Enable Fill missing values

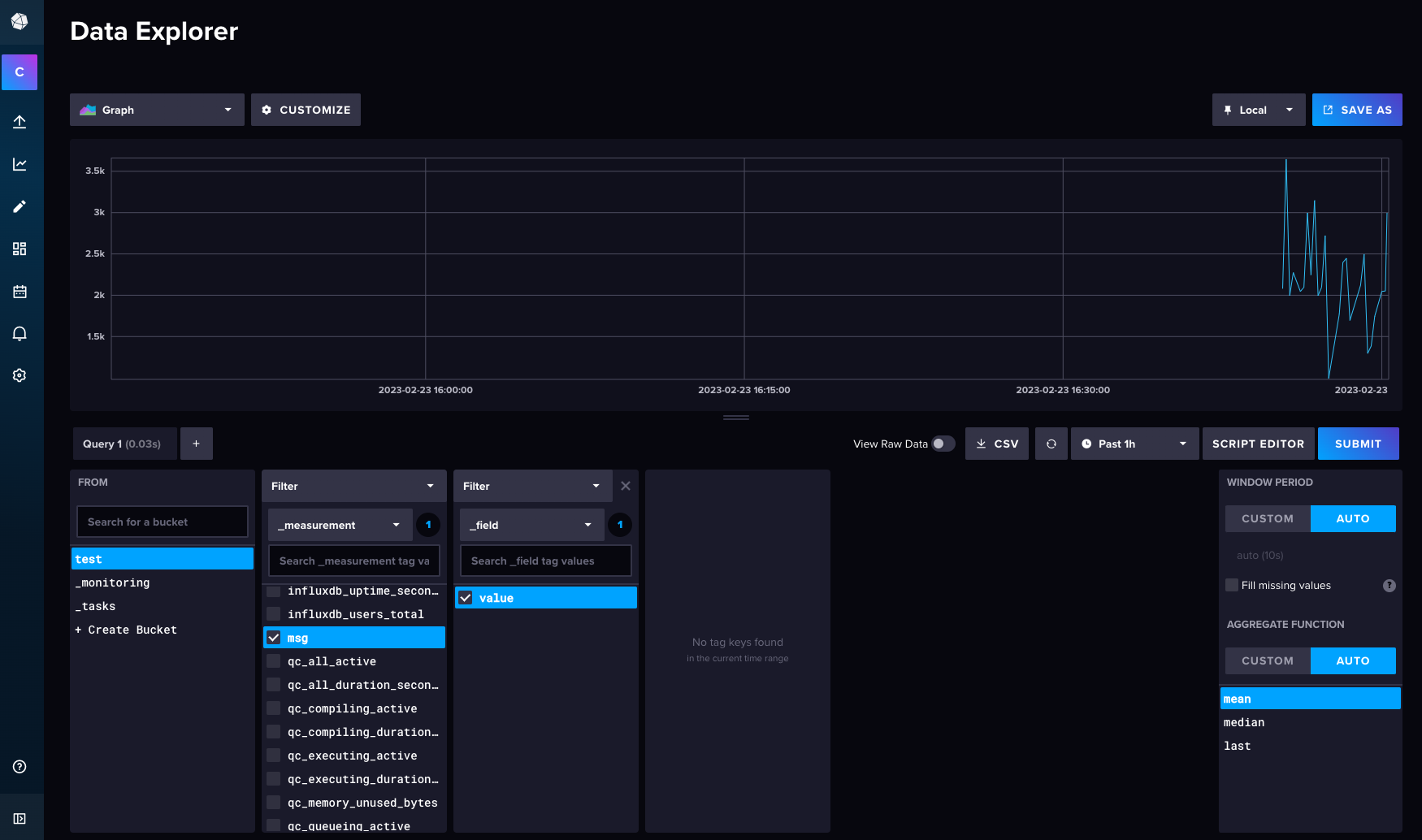click(x=1231, y=585)
